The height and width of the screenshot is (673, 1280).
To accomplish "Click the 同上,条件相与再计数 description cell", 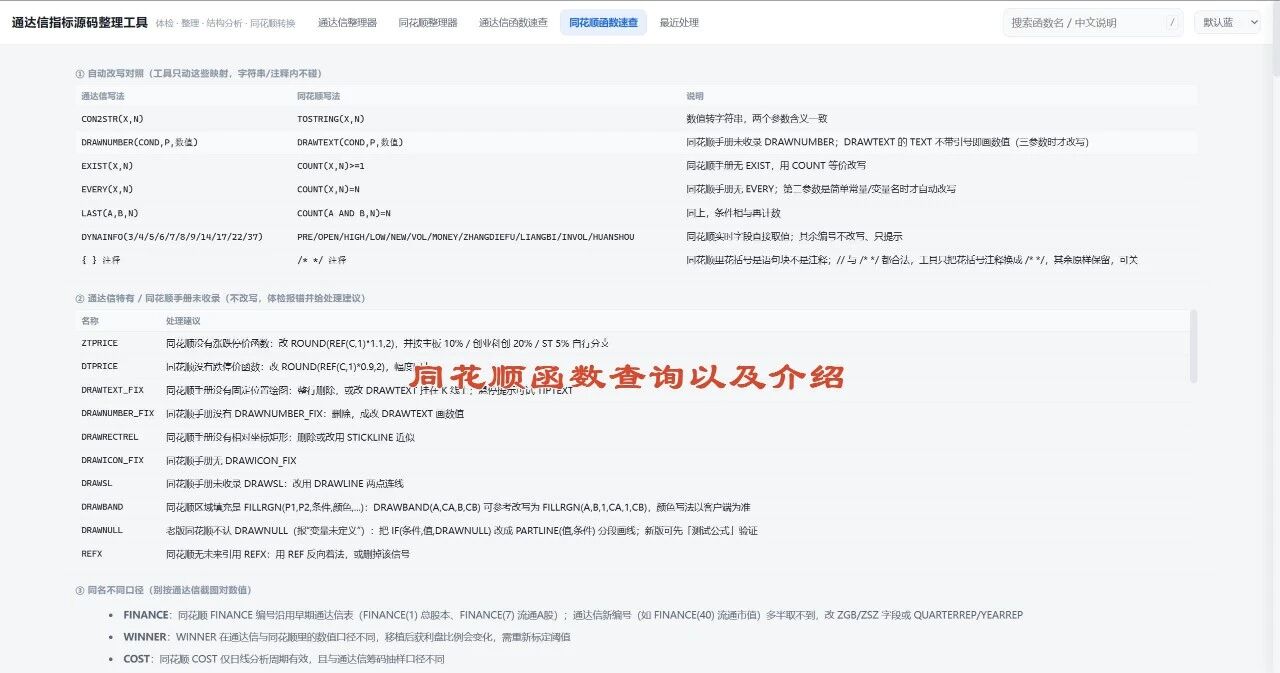I will click(733, 213).
